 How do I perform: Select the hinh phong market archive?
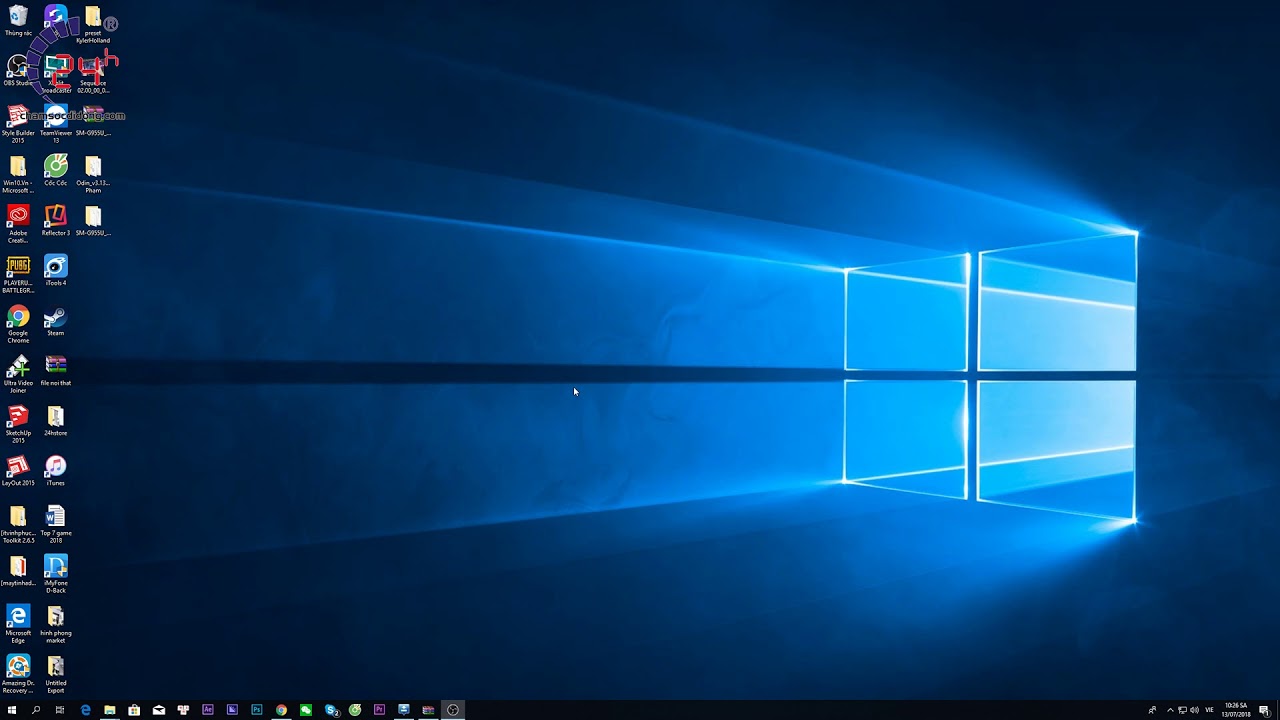(56, 625)
